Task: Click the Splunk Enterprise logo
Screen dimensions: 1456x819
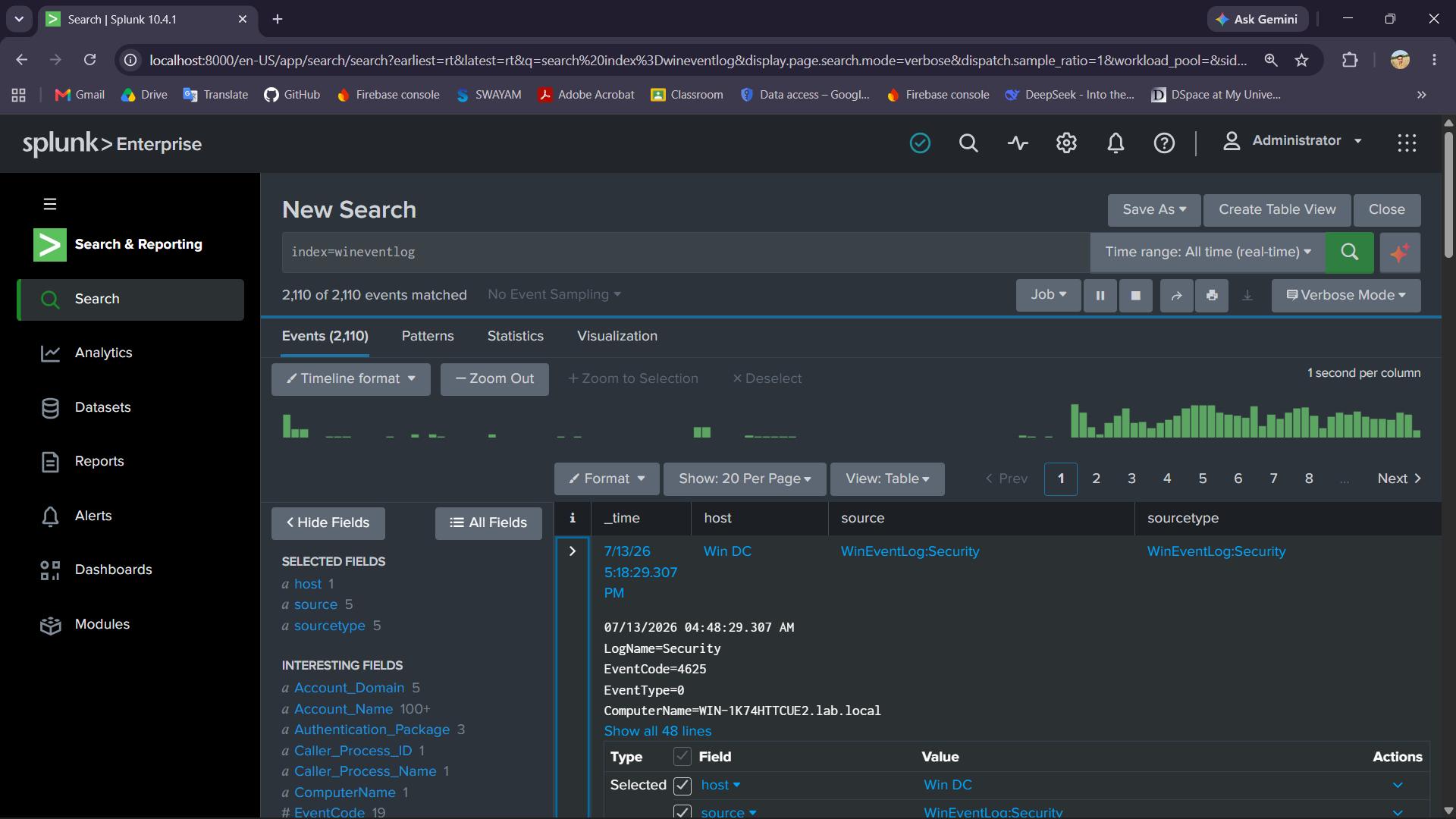Action: click(111, 143)
